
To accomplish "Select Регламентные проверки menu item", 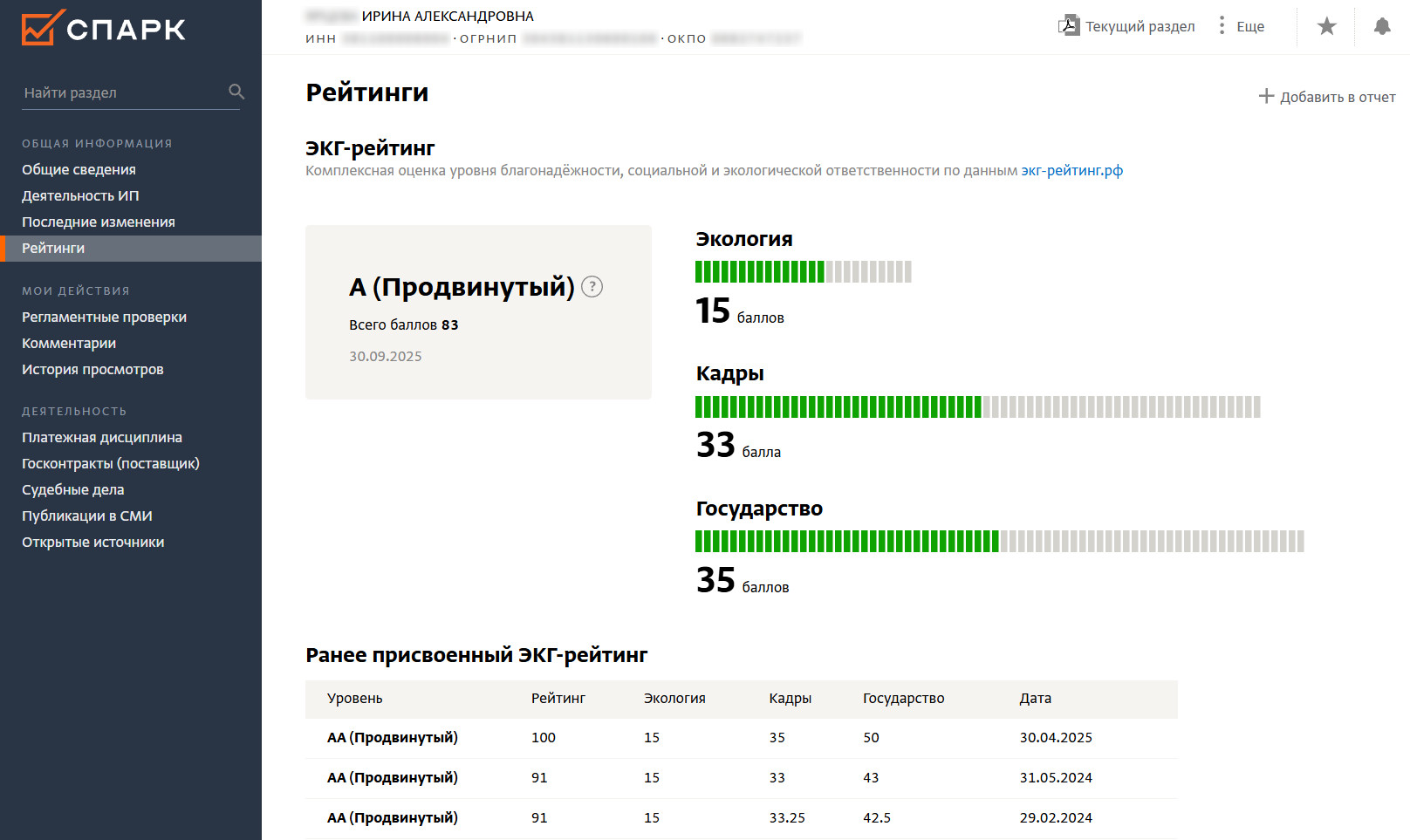I will click(104, 317).
